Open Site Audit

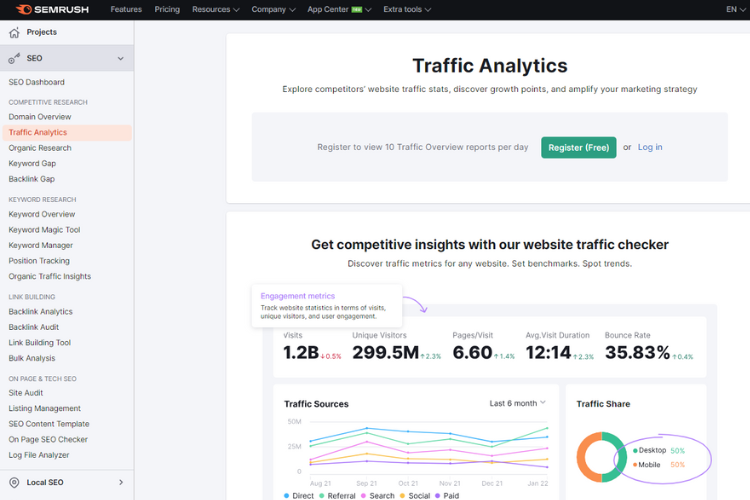tap(25, 393)
